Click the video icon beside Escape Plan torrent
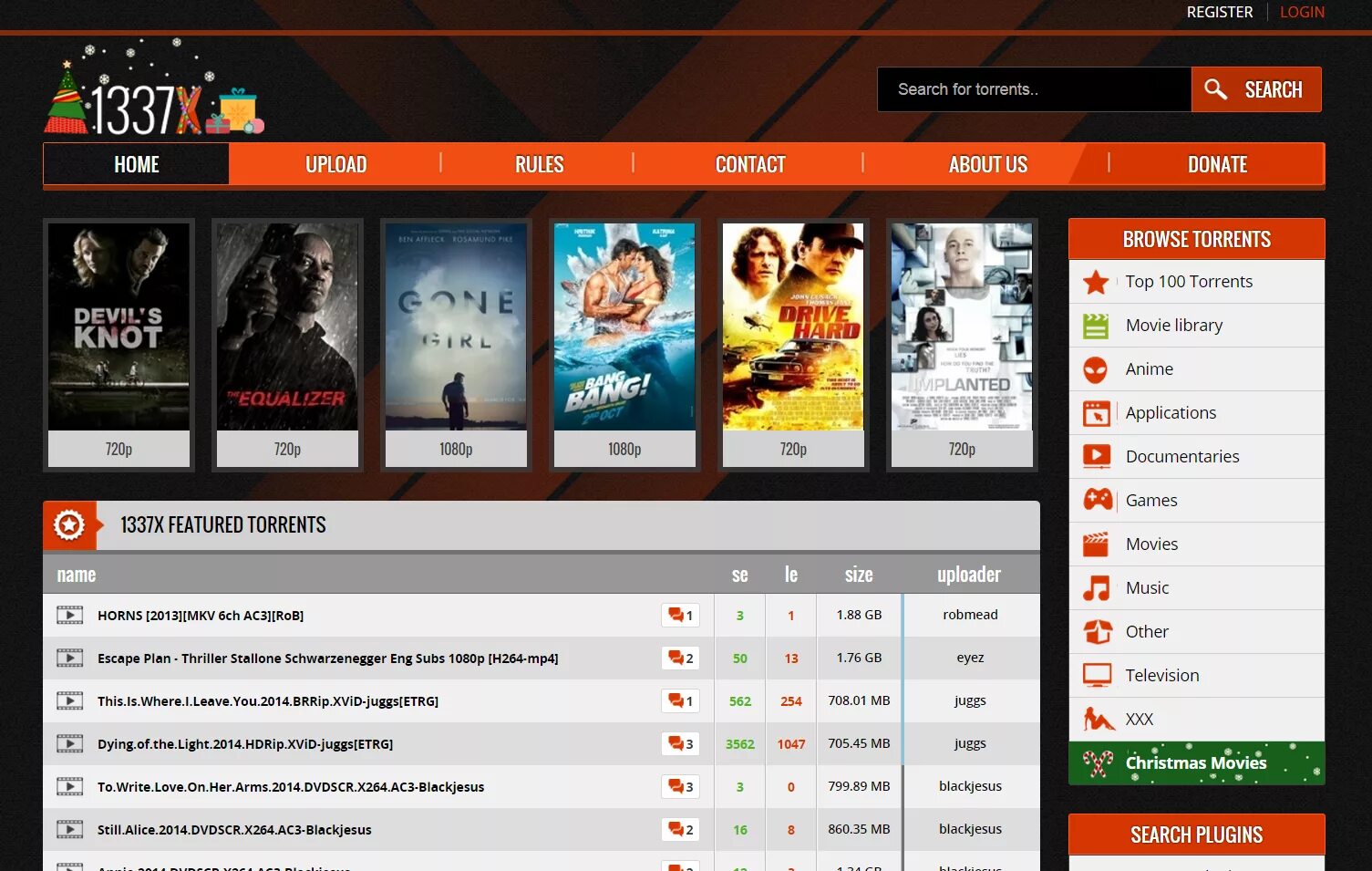The height and width of the screenshot is (871, 1372). pos(69,658)
